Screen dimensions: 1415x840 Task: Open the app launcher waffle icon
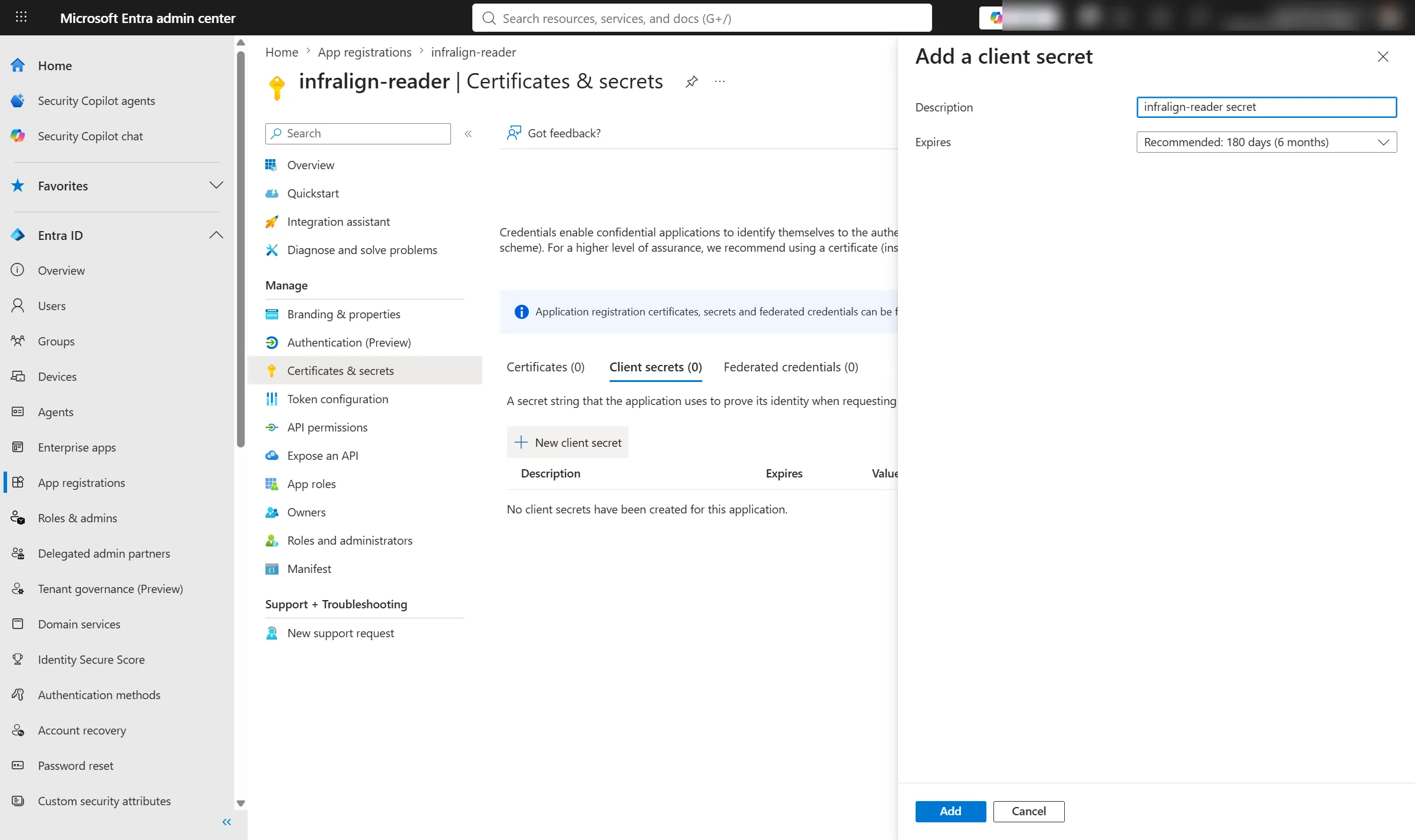21,17
